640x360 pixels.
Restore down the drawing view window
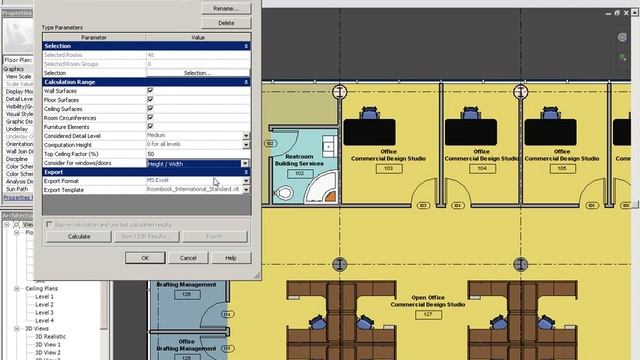coord(617,13)
